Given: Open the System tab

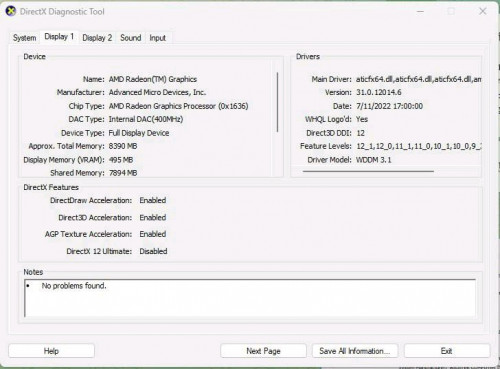Looking at the screenshot, I should 25,38.
